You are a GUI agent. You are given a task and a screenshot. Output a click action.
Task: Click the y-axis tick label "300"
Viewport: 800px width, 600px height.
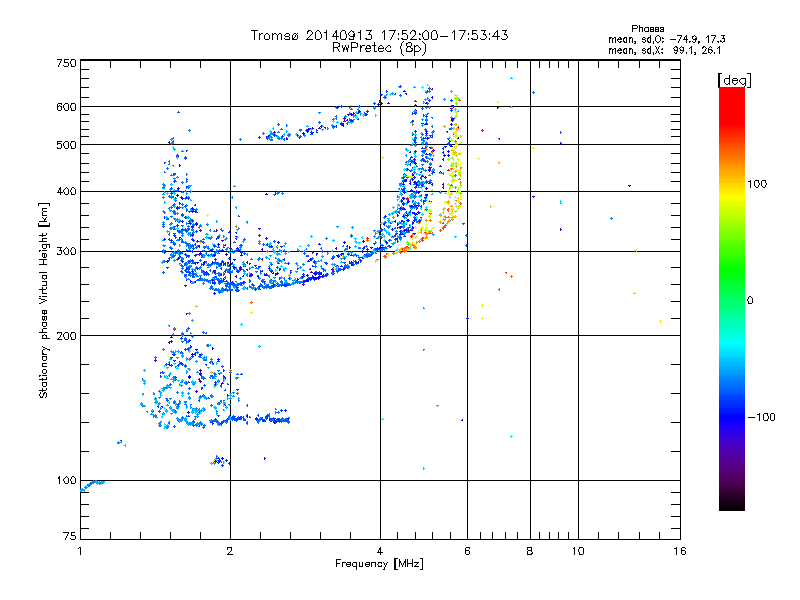(x=66, y=252)
